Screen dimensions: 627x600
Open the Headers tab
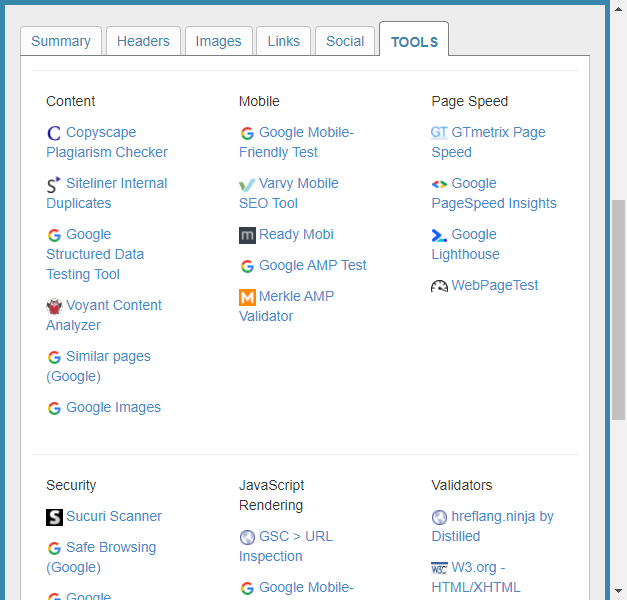pos(143,41)
